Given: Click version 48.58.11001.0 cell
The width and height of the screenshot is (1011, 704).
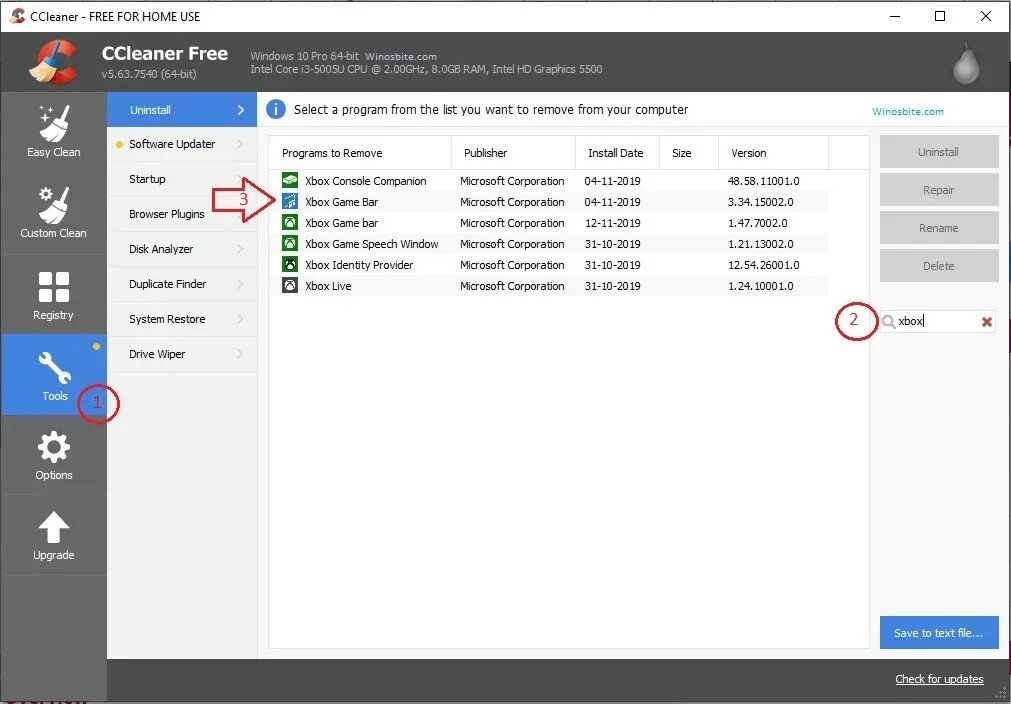Looking at the screenshot, I should [763, 181].
